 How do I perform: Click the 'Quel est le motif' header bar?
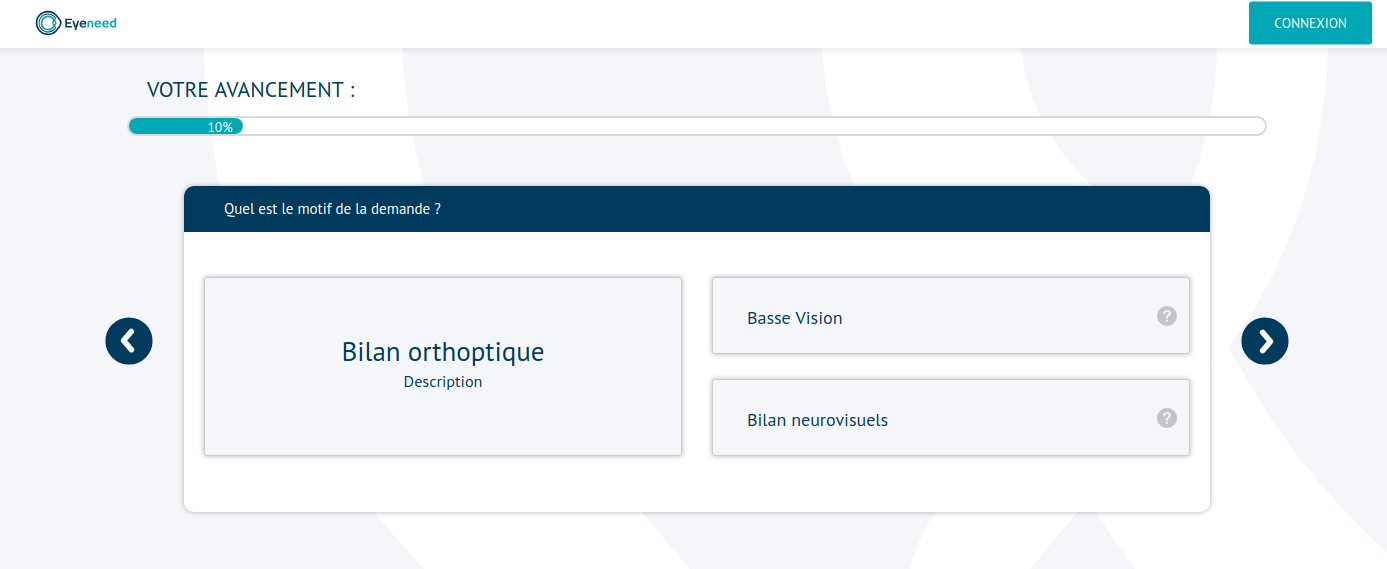click(x=697, y=209)
